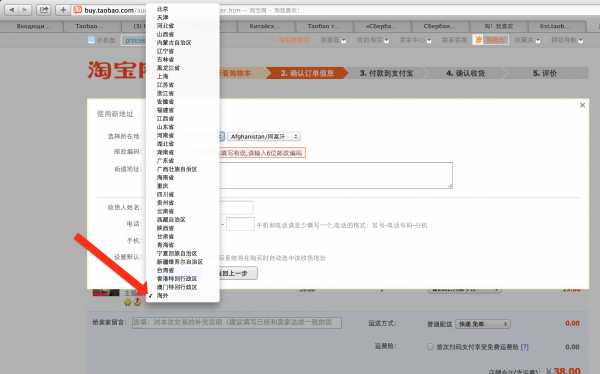600x374 pixels.
Task: Click the 返回上一步 button
Action: coord(238,273)
